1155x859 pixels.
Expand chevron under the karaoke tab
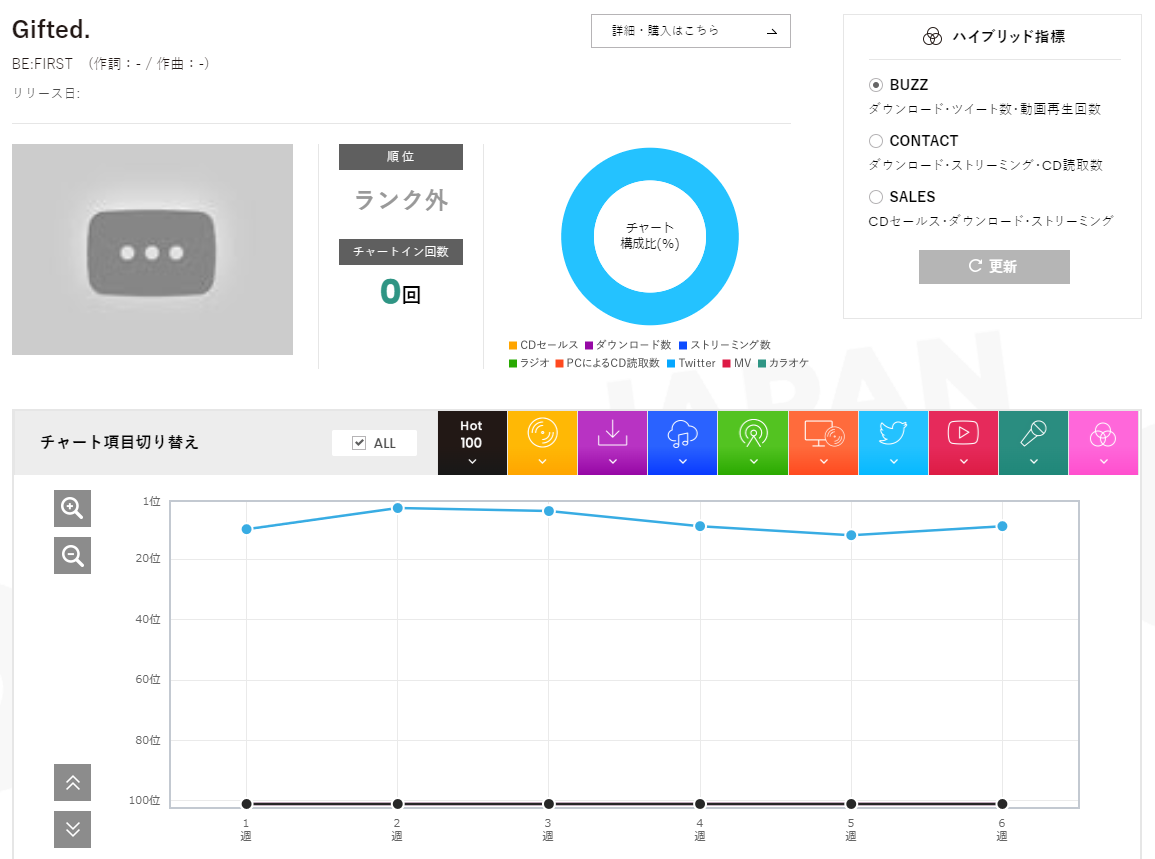(x=1033, y=462)
